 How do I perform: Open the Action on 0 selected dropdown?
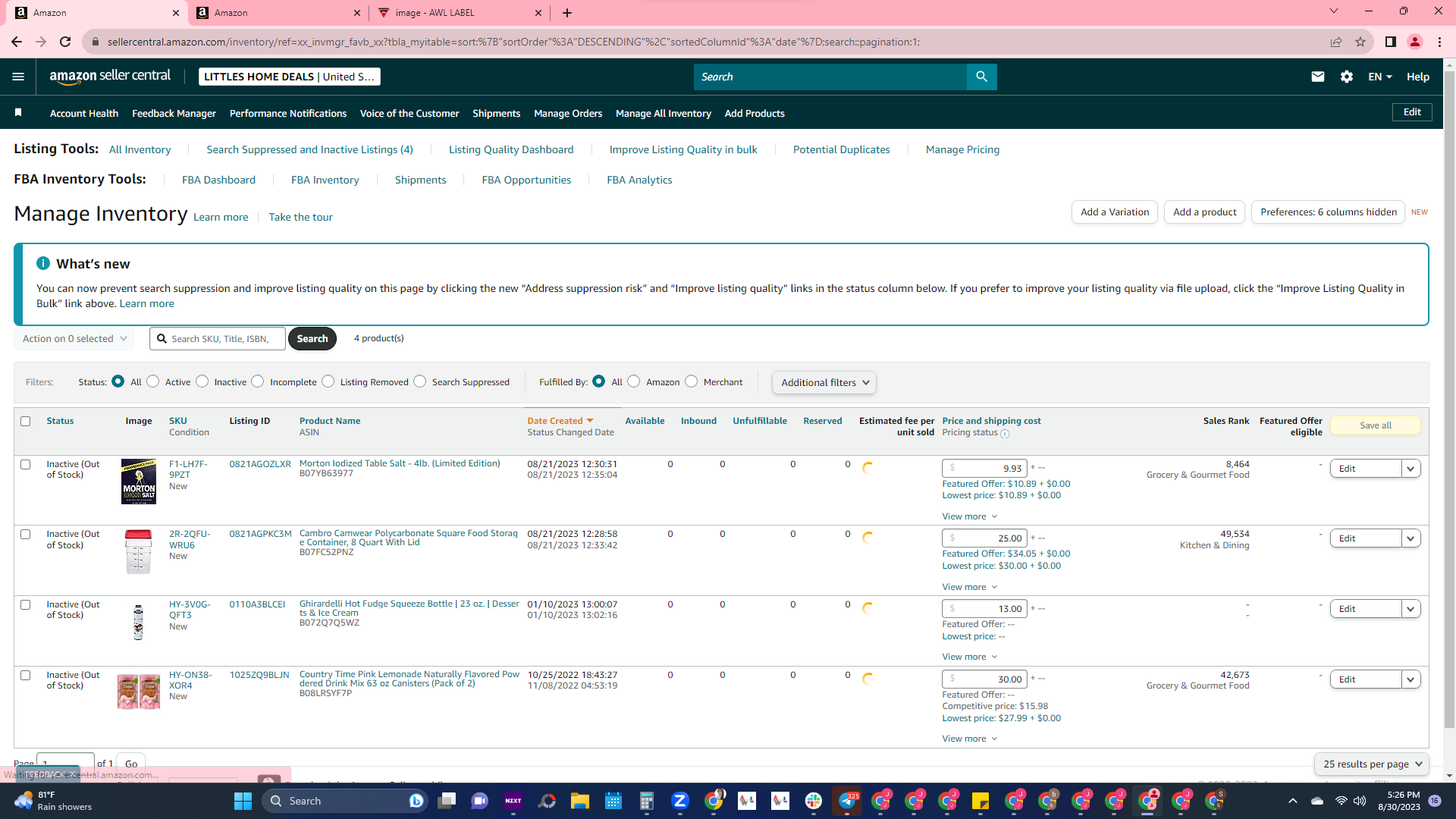pos(74,339)
